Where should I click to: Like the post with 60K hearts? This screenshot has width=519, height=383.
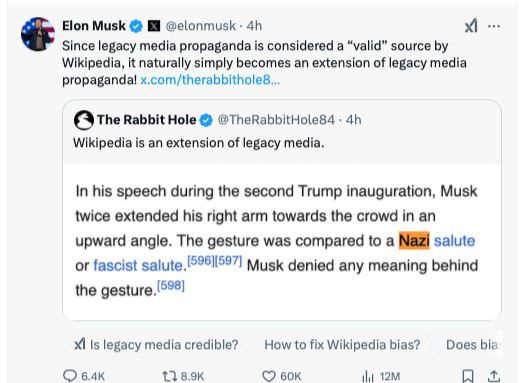(x=282, y=376)
